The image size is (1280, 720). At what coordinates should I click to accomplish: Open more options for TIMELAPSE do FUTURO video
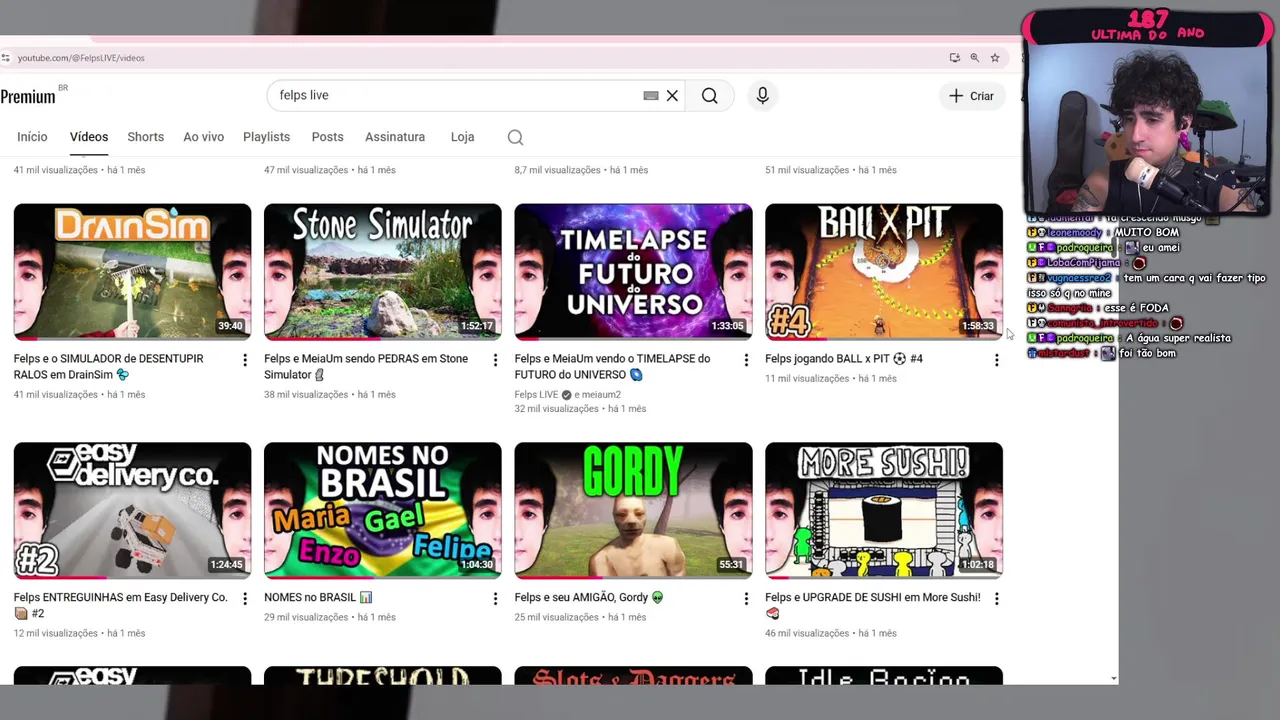pyautogui.click(x=745, y=360)
